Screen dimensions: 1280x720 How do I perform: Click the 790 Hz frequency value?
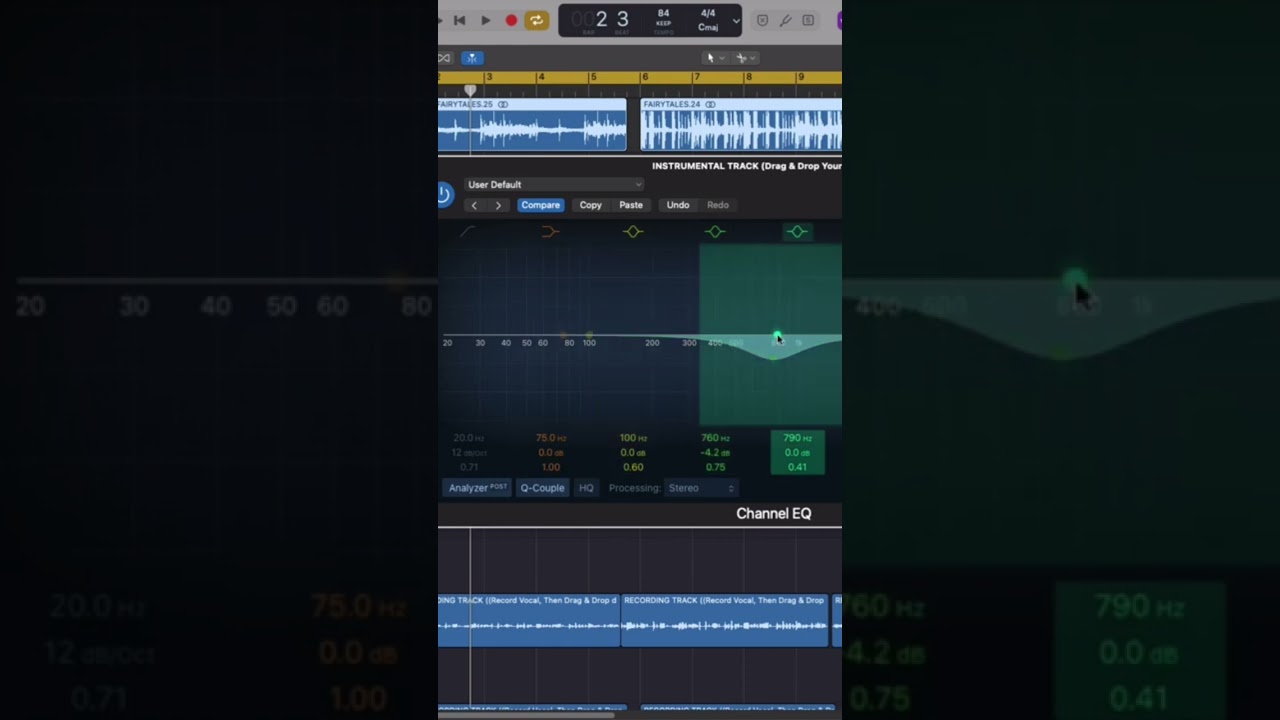[797, 438]
